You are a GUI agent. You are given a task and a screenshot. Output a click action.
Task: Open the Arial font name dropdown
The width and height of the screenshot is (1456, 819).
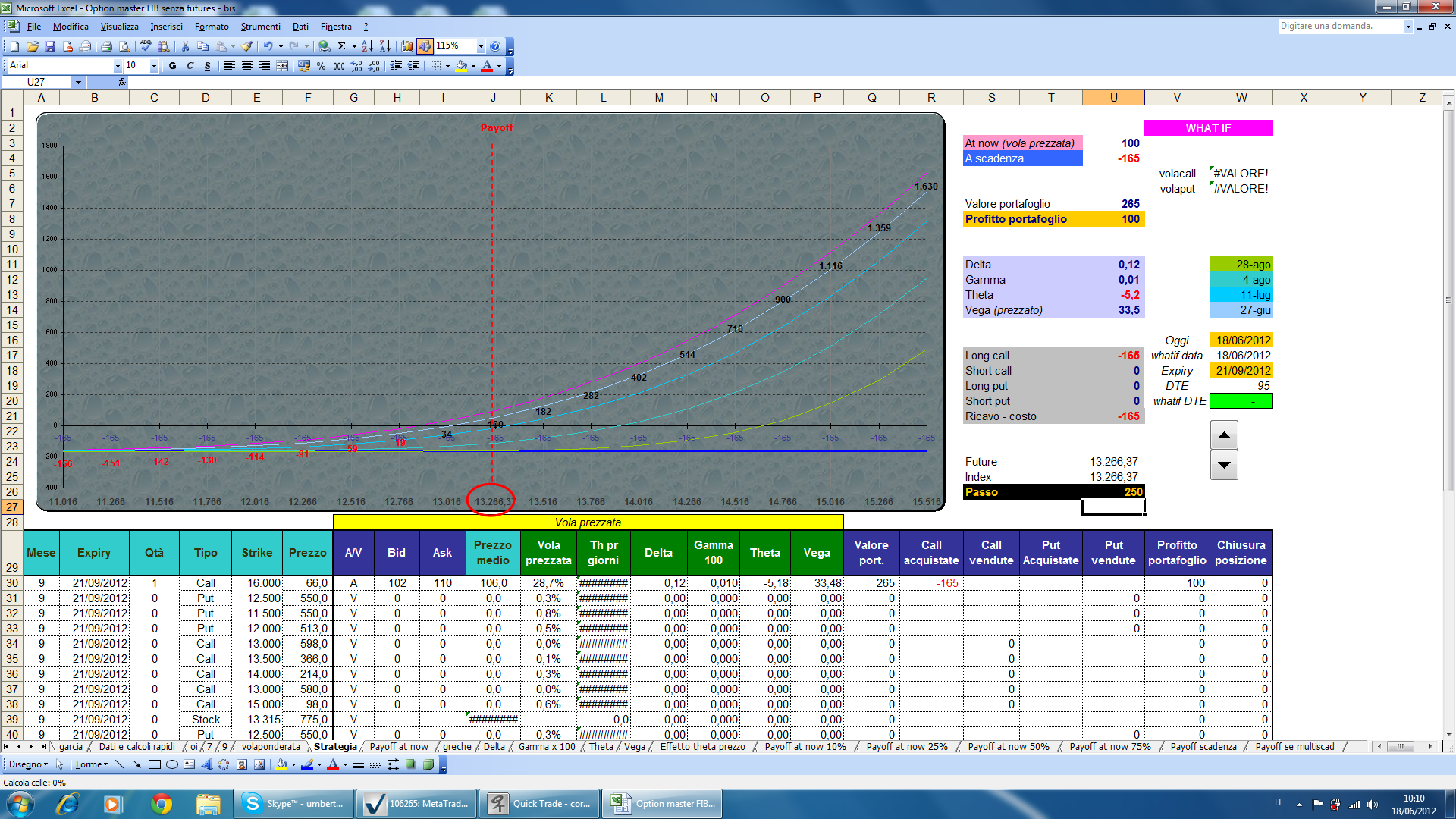click(x=118, y=66)
